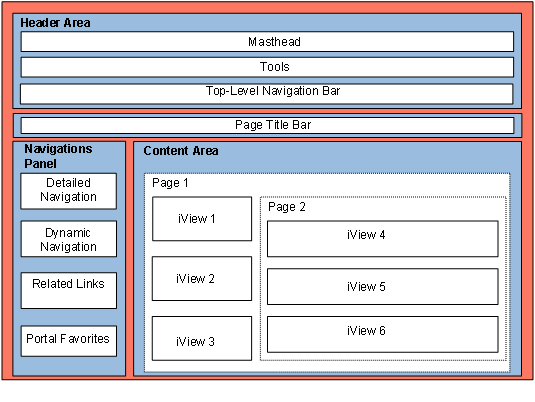Click the Page 1 label
Image resolution: width=535 pixels, height=402 pixels.
point(170,183)
